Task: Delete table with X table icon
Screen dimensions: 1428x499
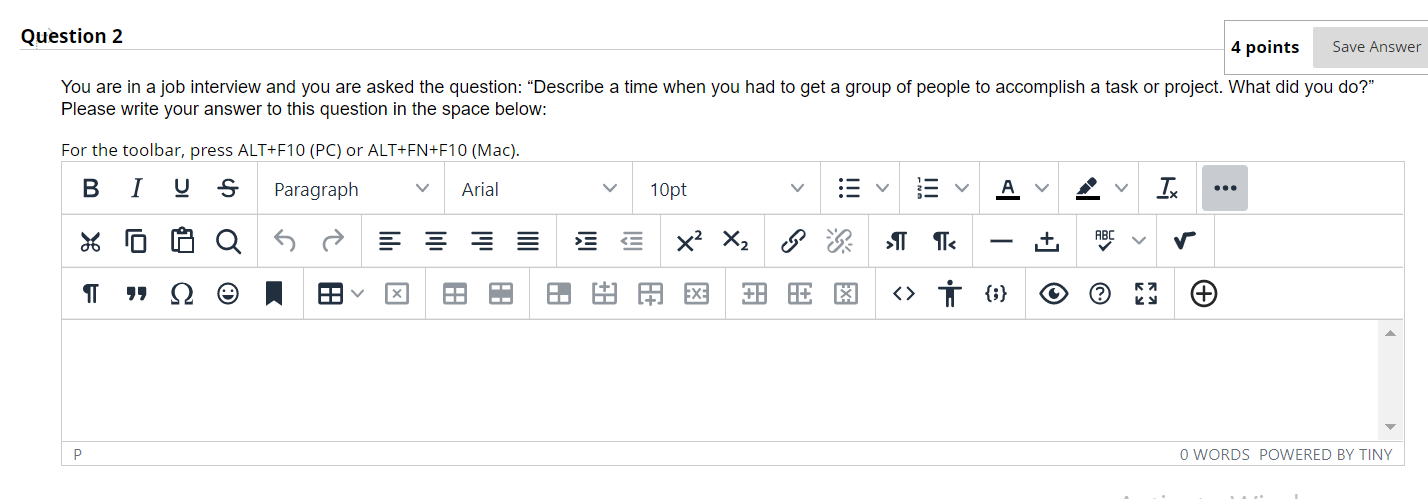Action: (x=397, y=294)
